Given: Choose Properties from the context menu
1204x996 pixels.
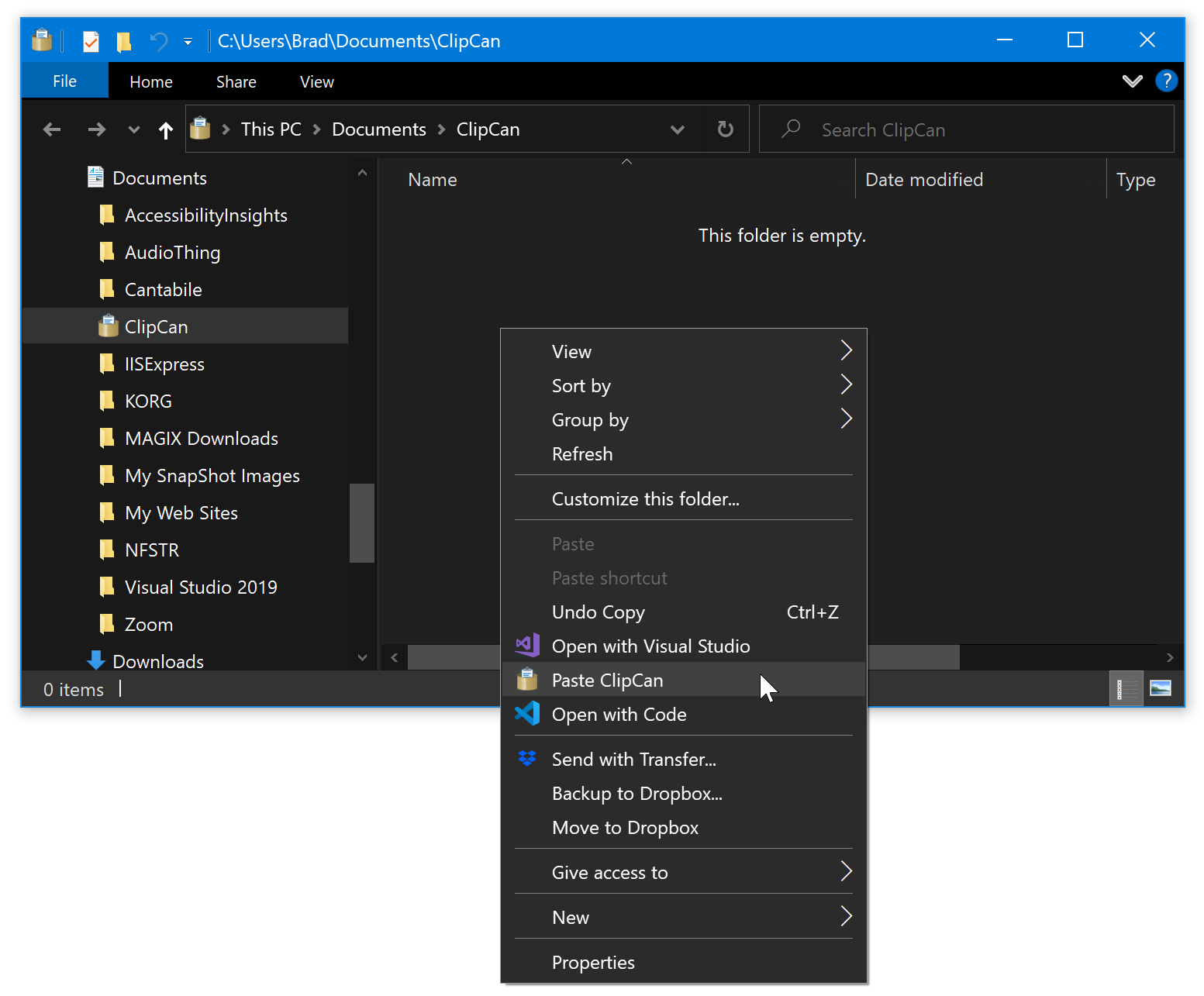Looking at the screenshot, I should point(684,963).
